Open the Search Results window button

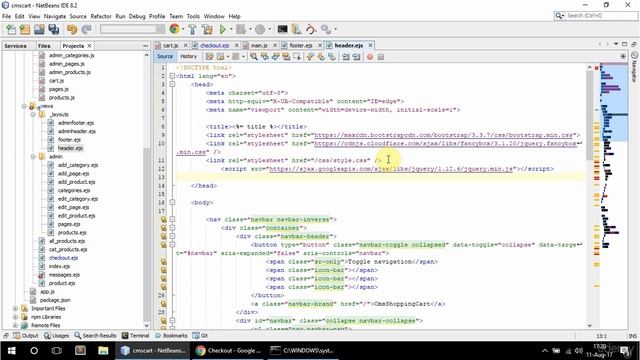pyautogui.click(x=95, y=336)
